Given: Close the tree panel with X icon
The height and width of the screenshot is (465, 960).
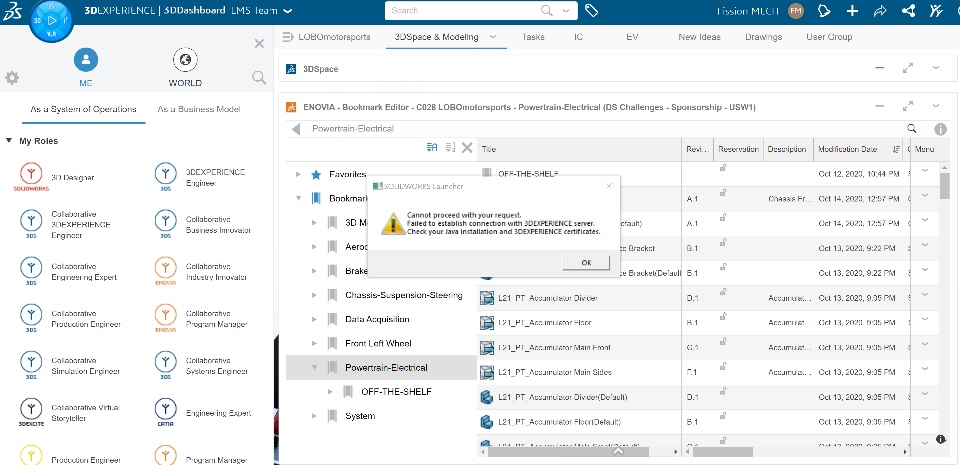Looking at the screenshot, I should point(467,147).
